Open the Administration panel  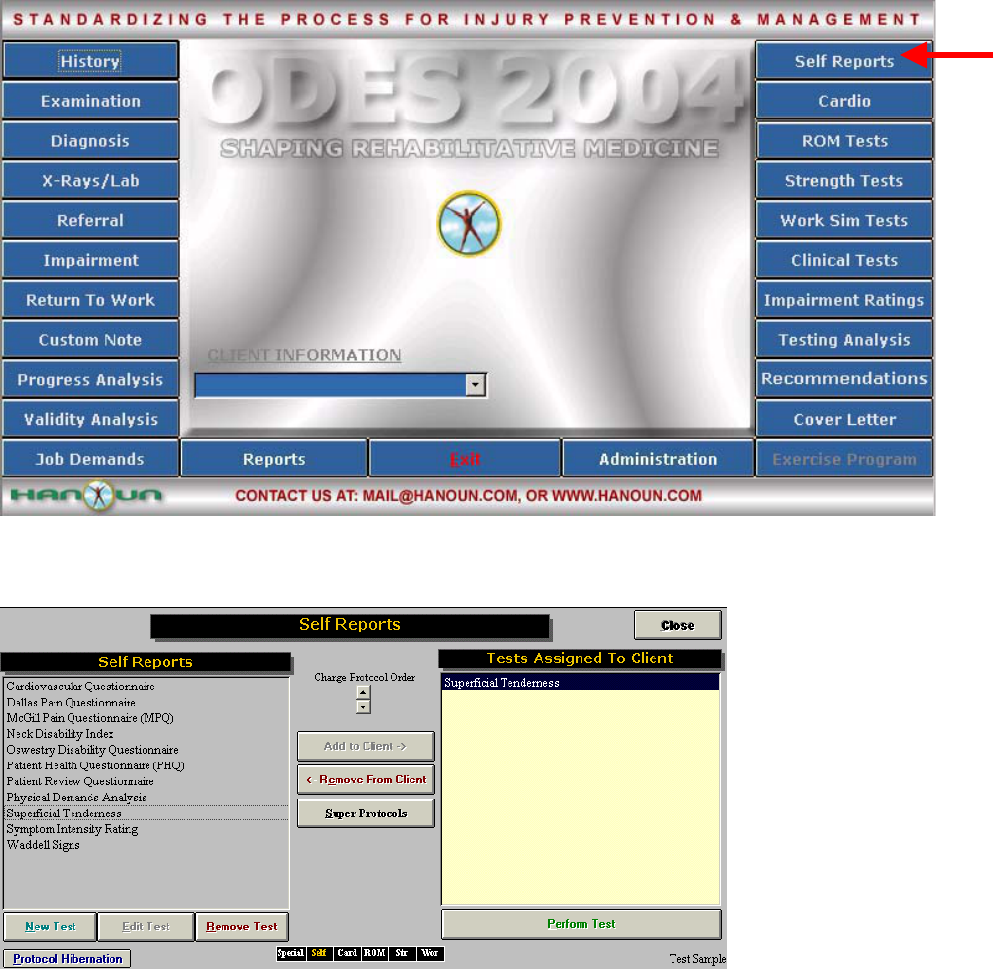pyautogui.click(x=658, y=459)
